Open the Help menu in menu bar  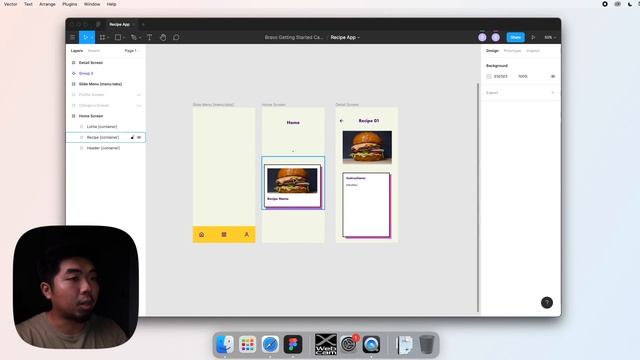pos(111,4)
